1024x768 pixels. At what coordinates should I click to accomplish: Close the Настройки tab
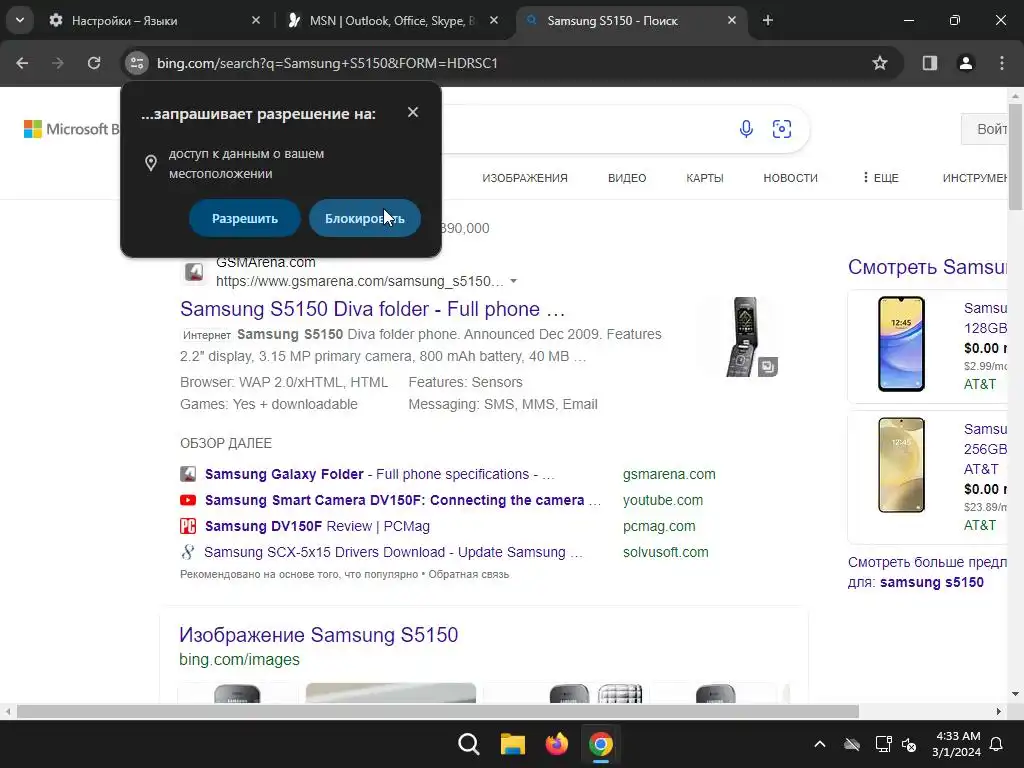click(256, 20)
